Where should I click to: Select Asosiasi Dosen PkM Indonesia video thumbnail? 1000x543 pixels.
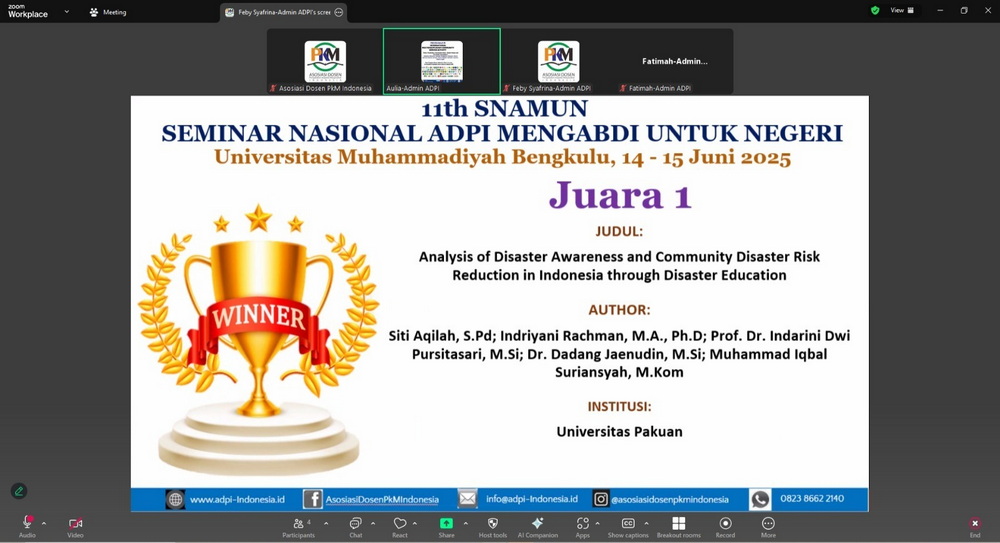tap(325, 62)
